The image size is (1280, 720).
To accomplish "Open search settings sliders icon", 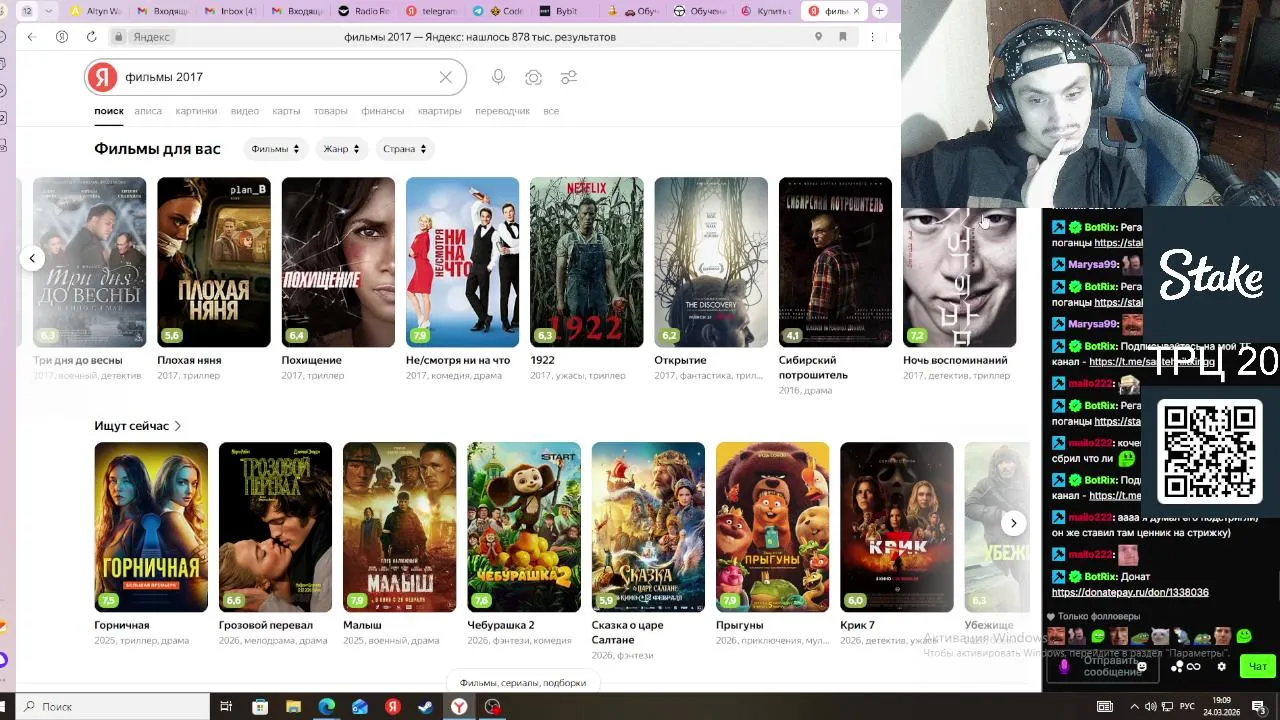I will (x=569, y=77).
